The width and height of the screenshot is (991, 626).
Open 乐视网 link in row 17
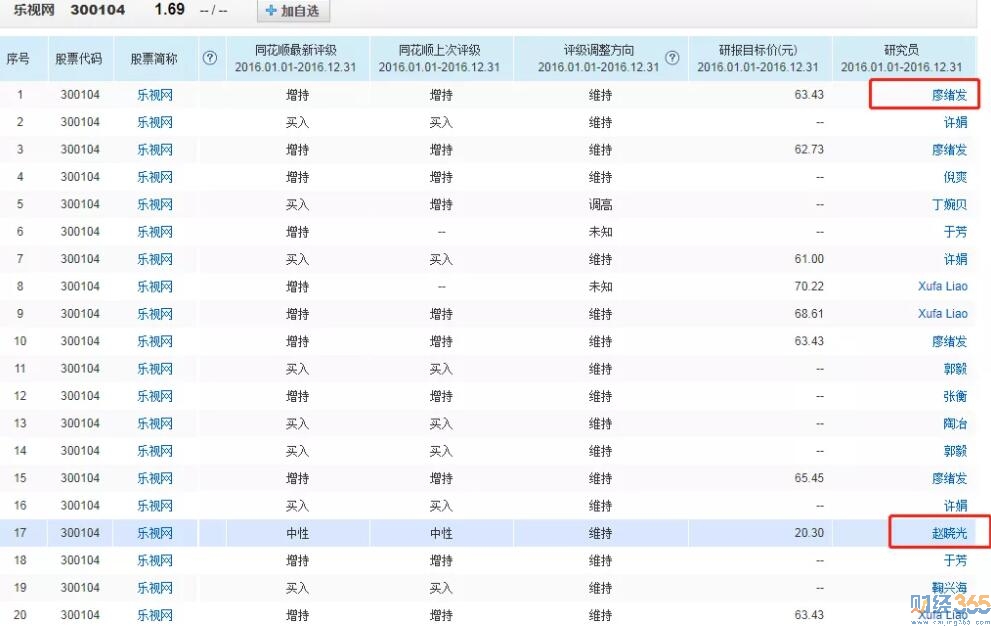click(x=155, y=533)
